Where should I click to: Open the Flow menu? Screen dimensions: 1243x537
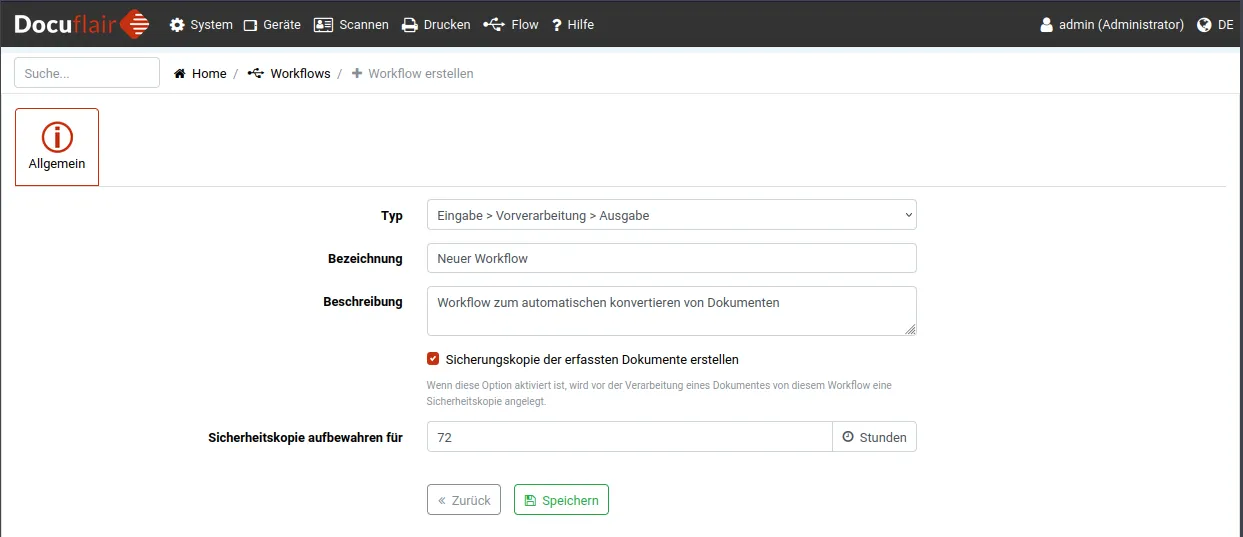pyautogui.click(x=511, y=25)
